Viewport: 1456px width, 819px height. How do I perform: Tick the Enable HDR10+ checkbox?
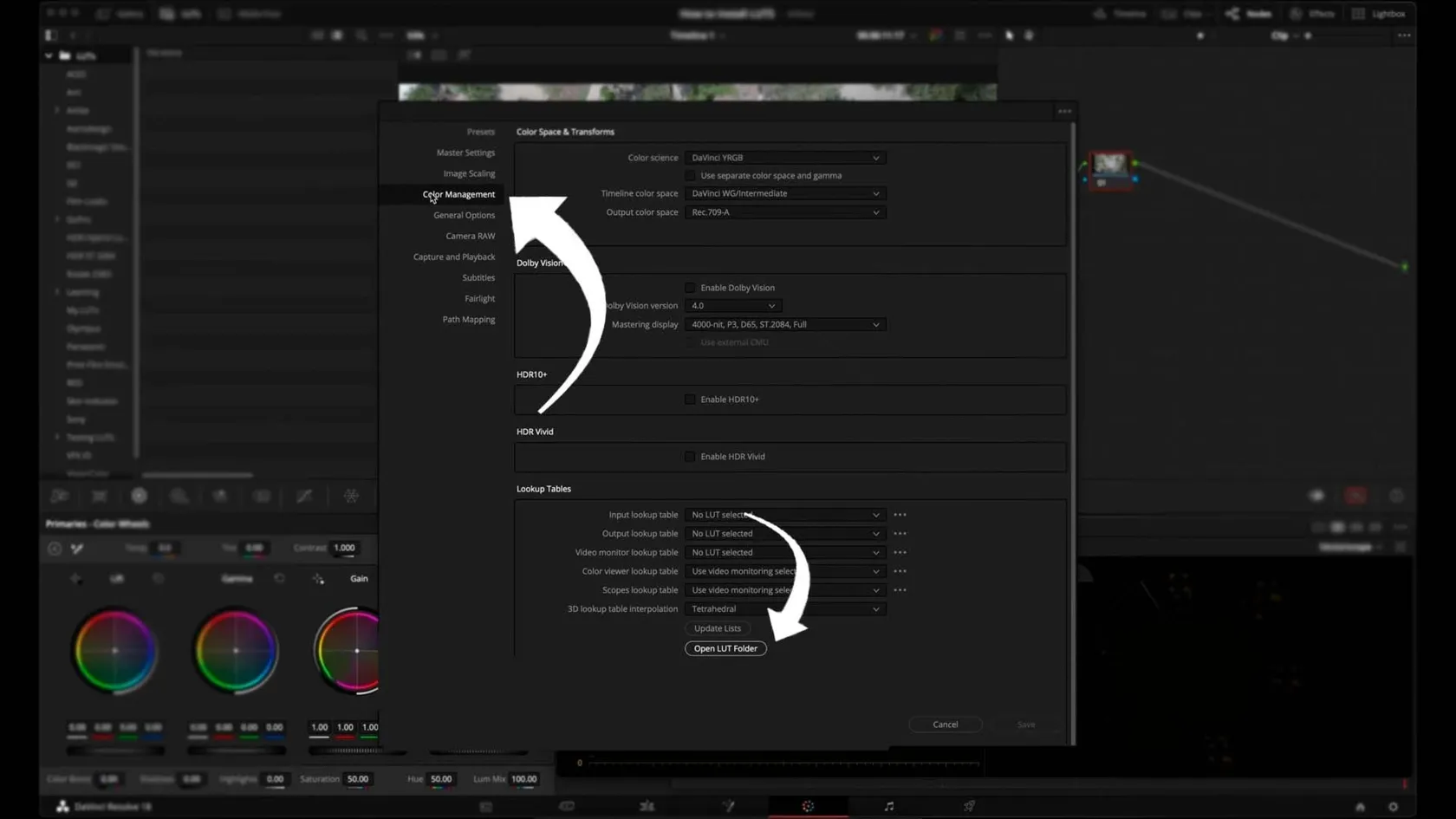tap(691, 400)
